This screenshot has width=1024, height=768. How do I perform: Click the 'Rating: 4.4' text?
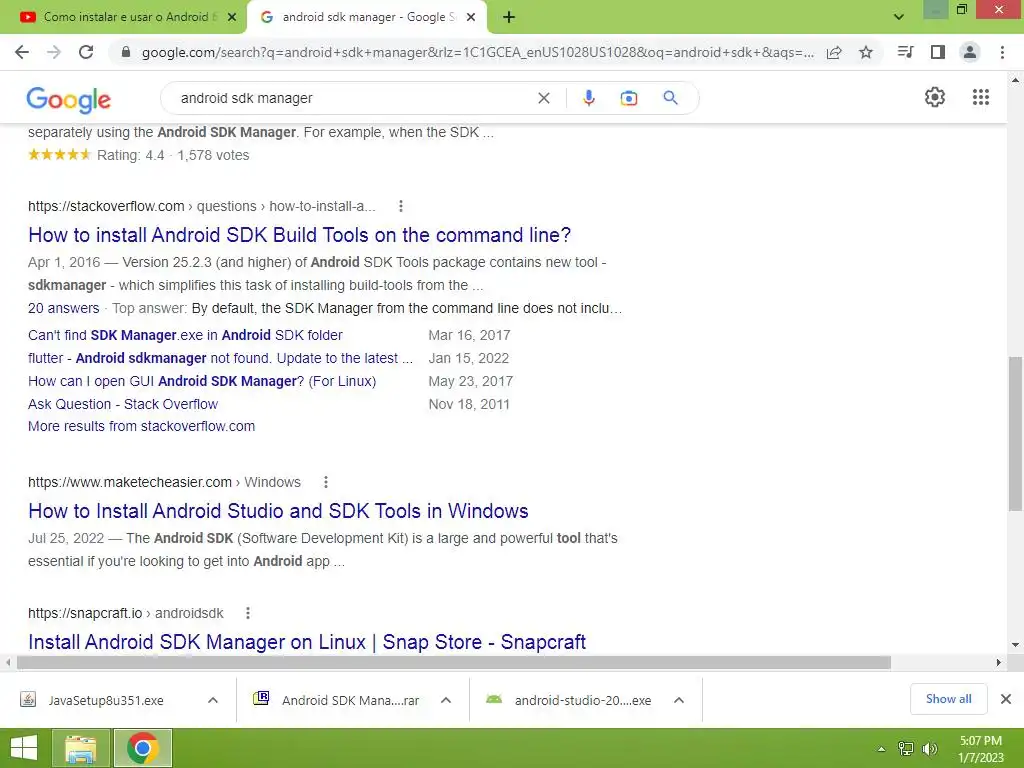tap(131, 155)
